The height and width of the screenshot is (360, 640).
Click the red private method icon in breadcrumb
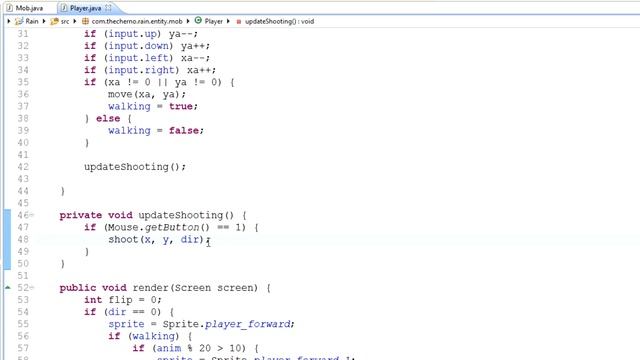coord(239,22)
